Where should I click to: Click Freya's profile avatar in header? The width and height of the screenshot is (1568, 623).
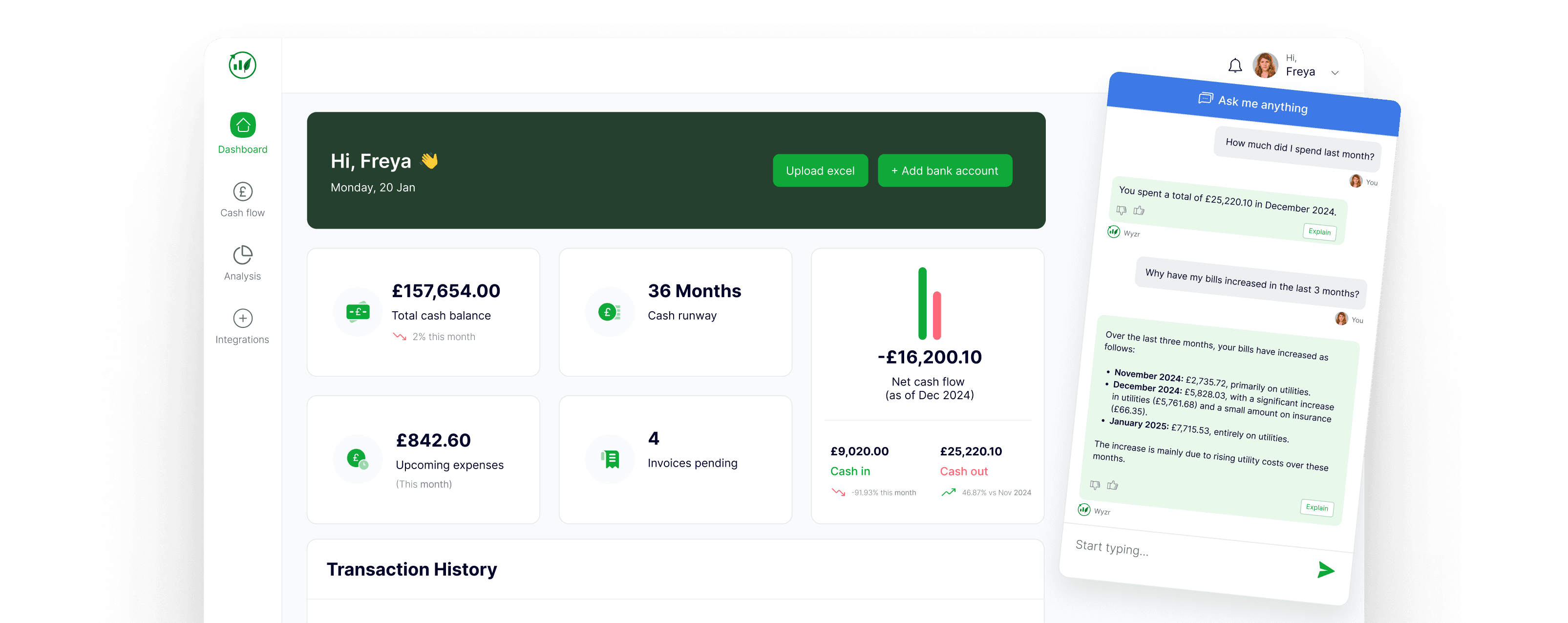click(1266, 65)
